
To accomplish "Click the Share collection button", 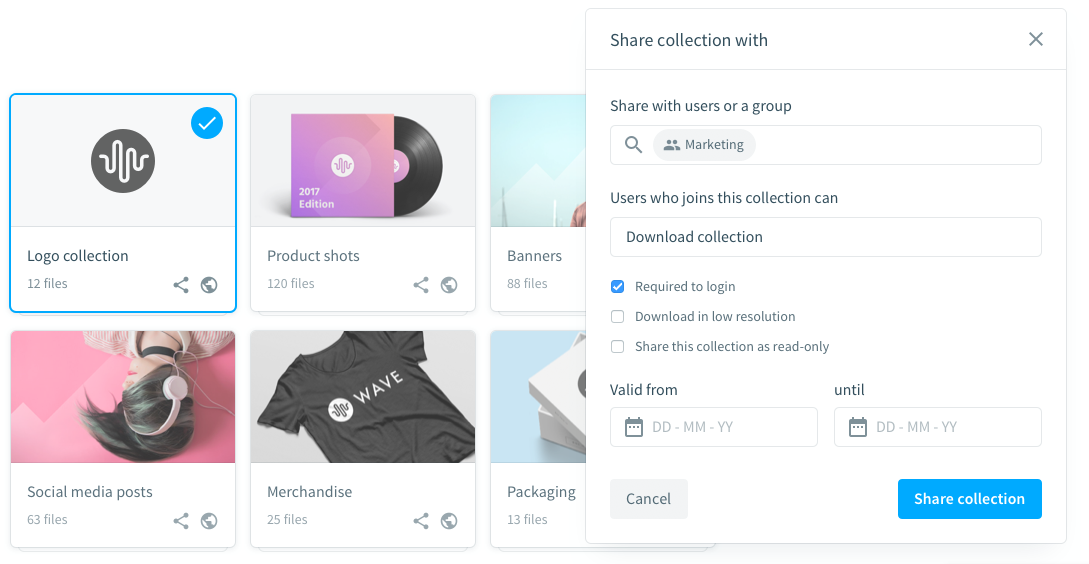I will (x=970, y=499).
